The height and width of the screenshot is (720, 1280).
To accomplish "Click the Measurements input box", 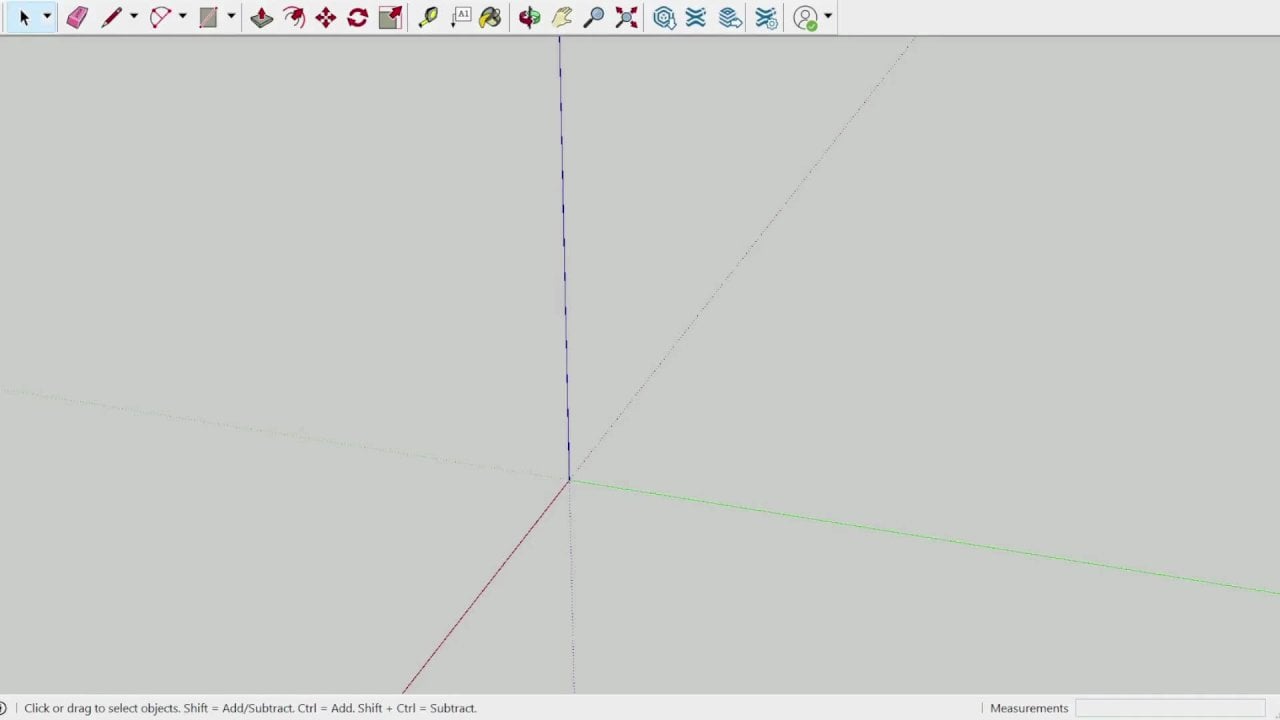I will pos(1170,708).
